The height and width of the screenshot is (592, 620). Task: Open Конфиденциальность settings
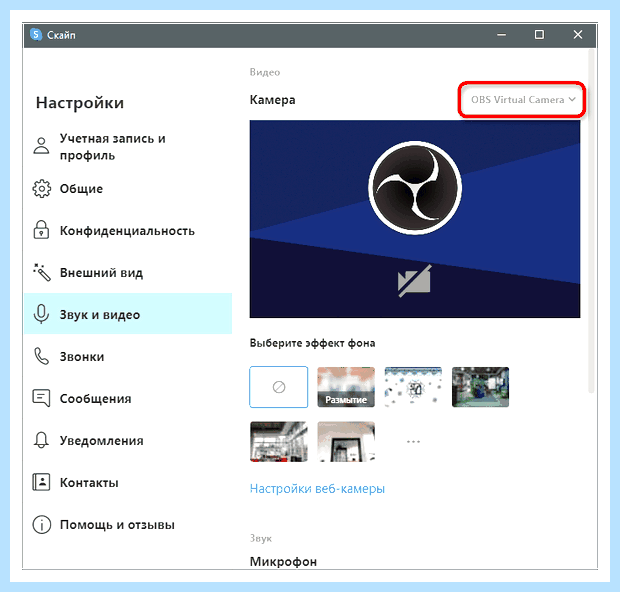(128, 231)
